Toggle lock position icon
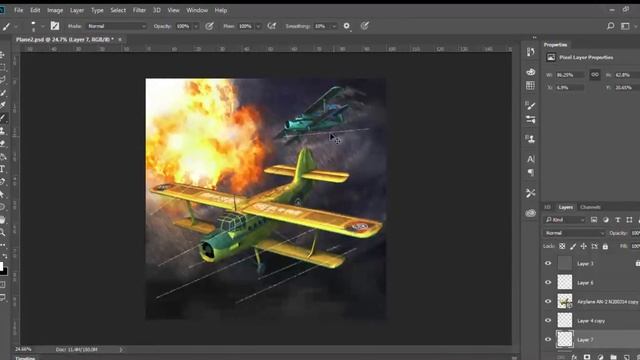The width and height of the screenshot is (640, 360). [x=584, y=246]
